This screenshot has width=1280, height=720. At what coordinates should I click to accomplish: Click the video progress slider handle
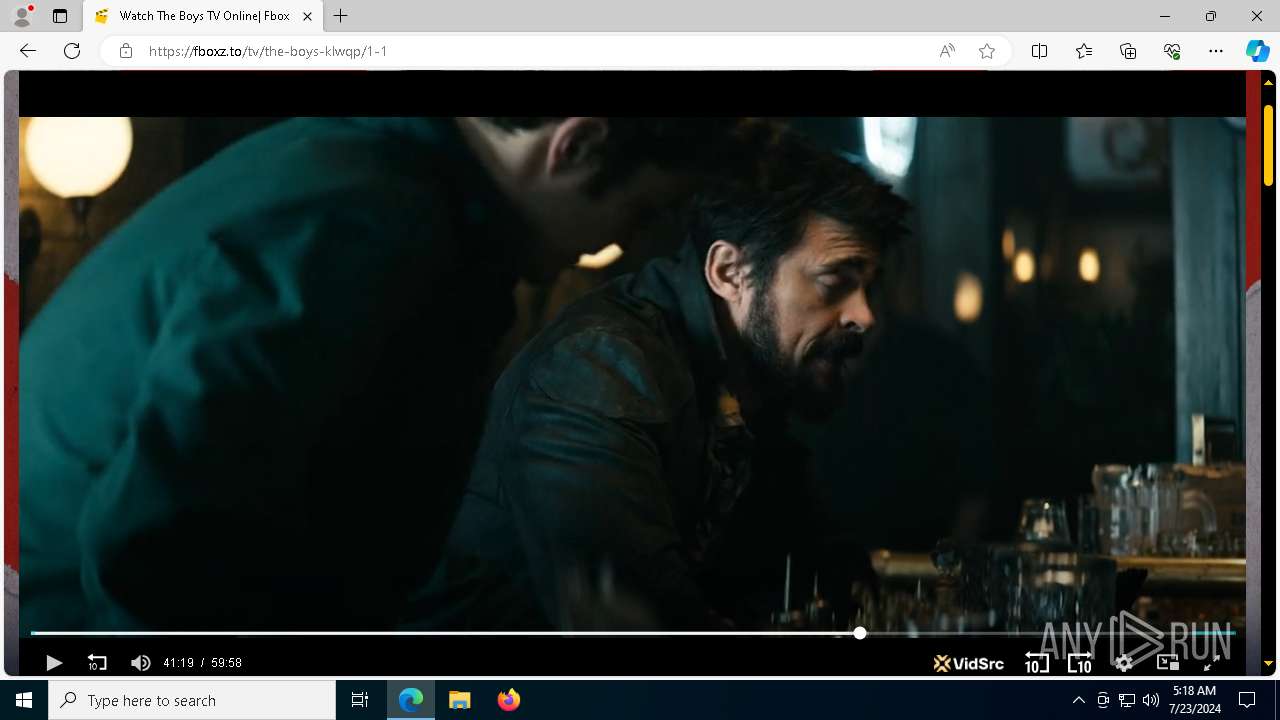tap(860, 633)
